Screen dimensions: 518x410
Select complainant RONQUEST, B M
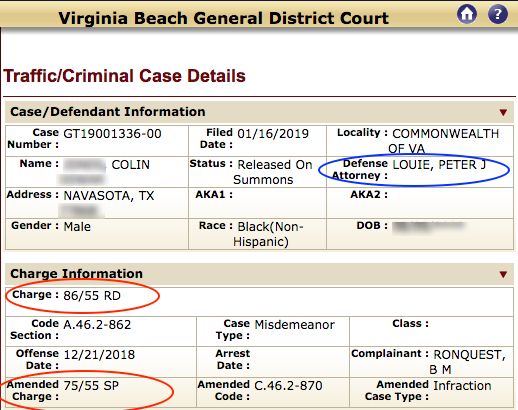(467, 362)
